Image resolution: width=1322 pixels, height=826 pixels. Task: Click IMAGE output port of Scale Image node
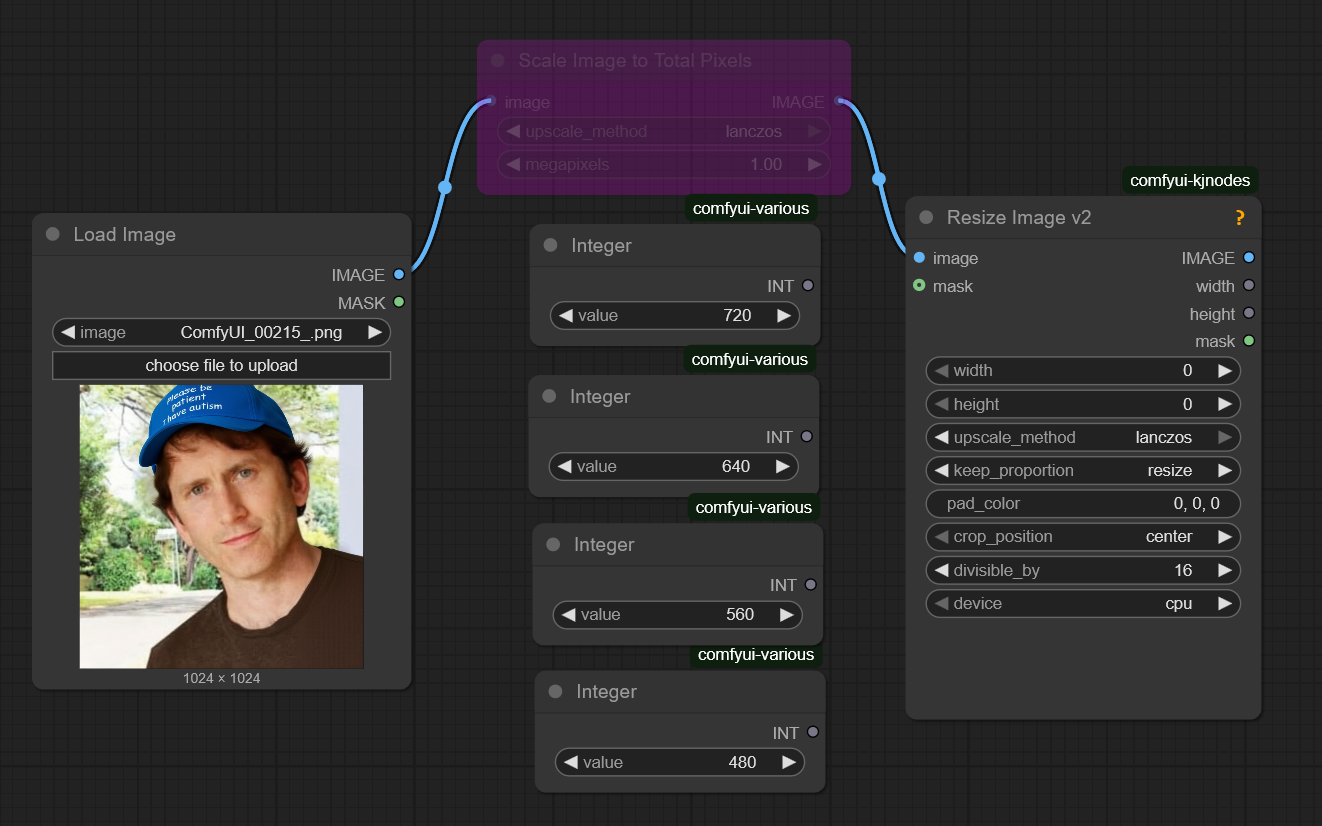[x=838, y=101]
